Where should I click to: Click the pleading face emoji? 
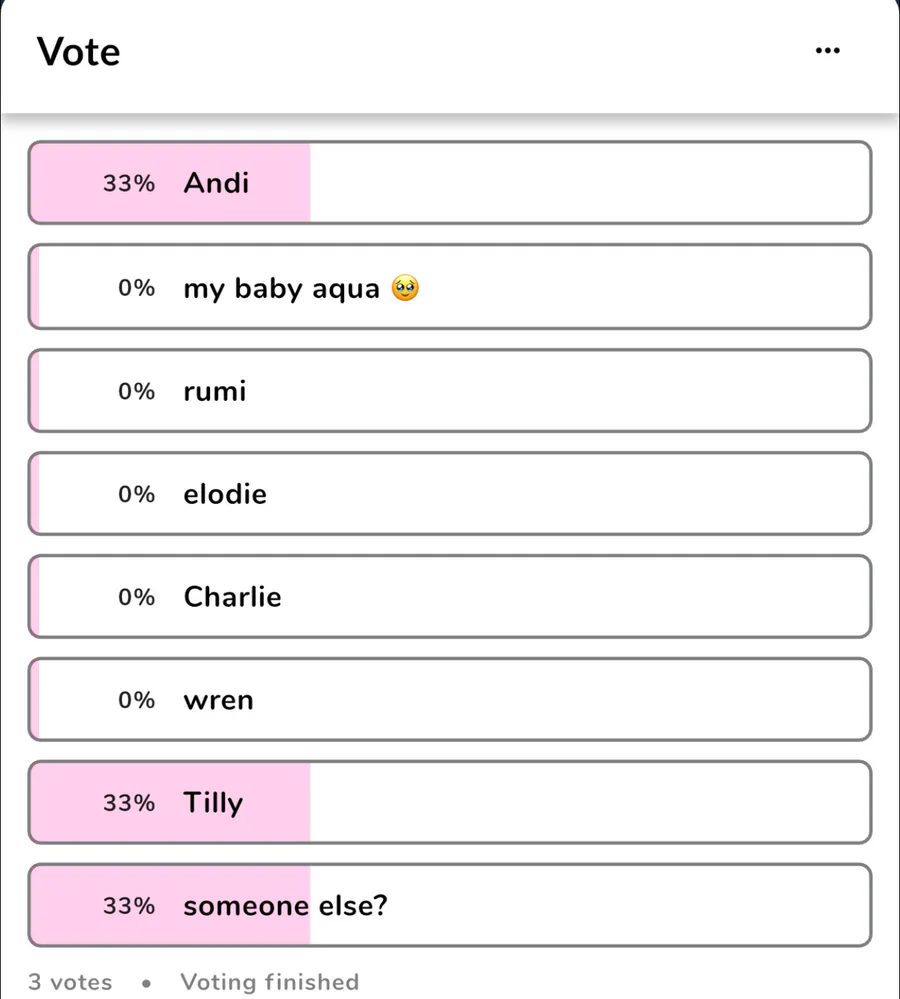click(x=404, y=290)
